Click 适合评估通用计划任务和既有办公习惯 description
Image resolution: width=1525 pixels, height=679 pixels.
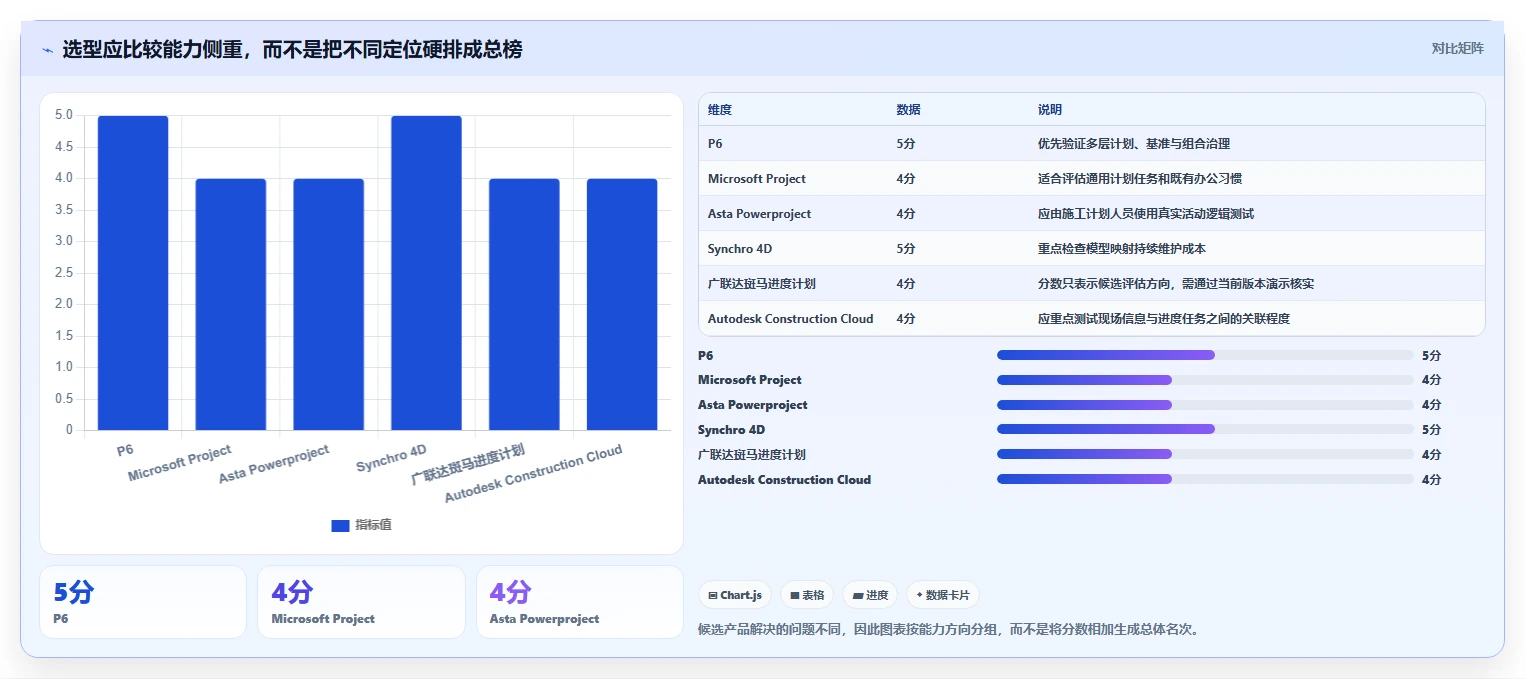click(1140, 179)
